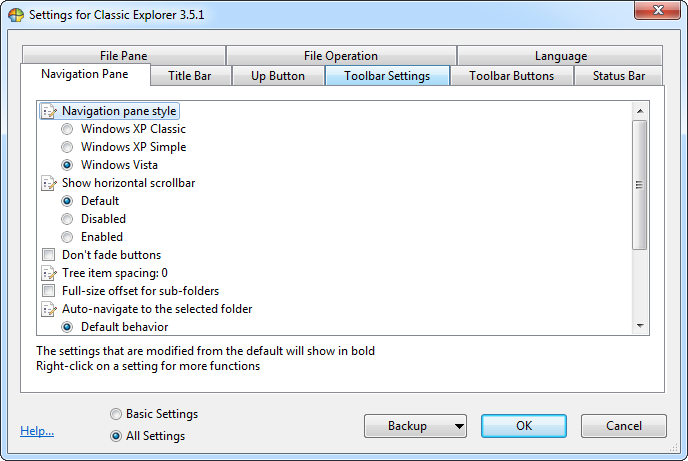Select the Windows XP Classic radio option
This screenshot has height=461, width=688.
point(67,129)
